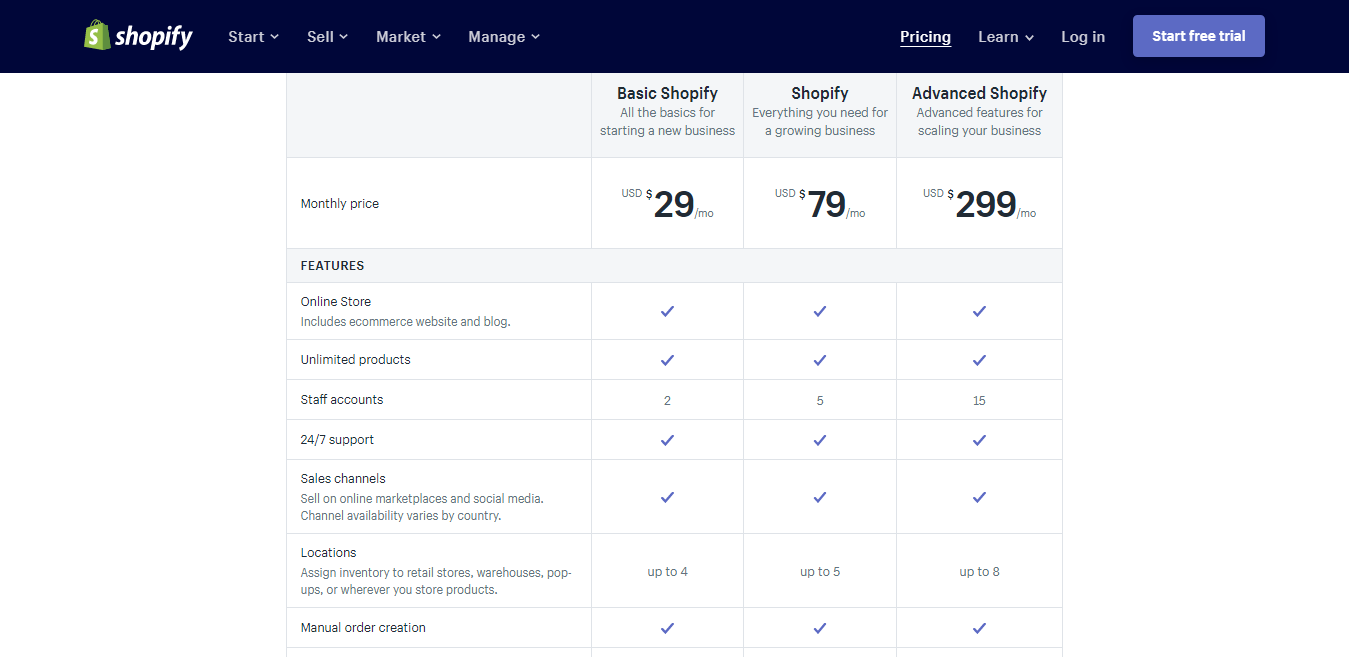Click the Unlimited products checkmark under Basic Shopify

click(x=667, y=360)
